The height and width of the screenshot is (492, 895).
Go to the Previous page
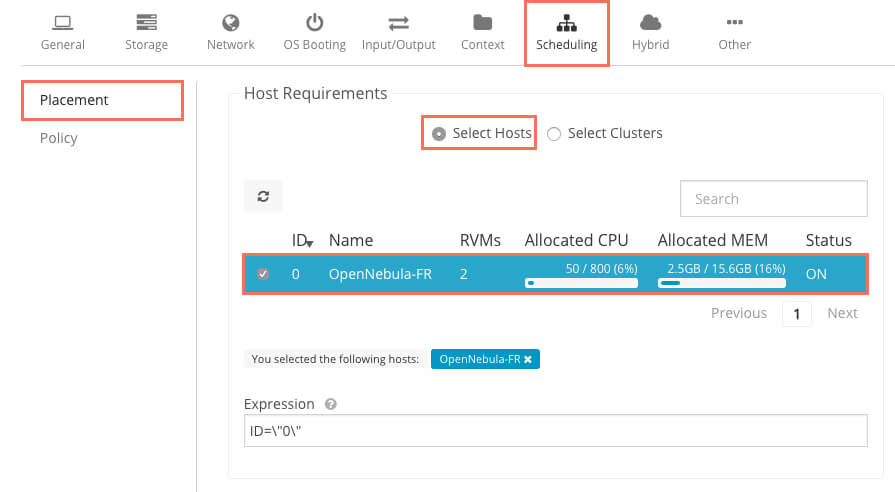tap(738, 313)
